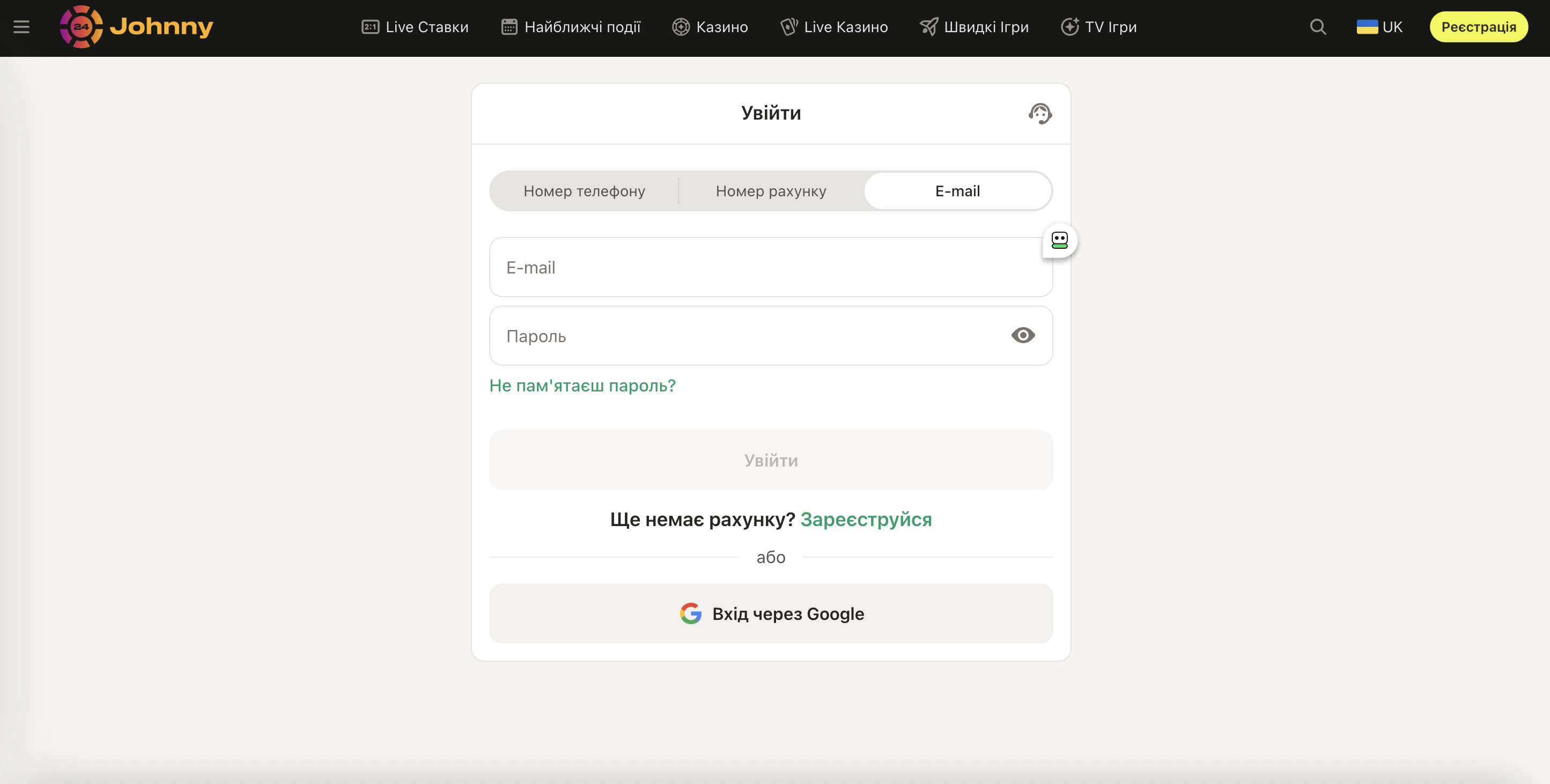Click the Johnny24 logo

137,26
